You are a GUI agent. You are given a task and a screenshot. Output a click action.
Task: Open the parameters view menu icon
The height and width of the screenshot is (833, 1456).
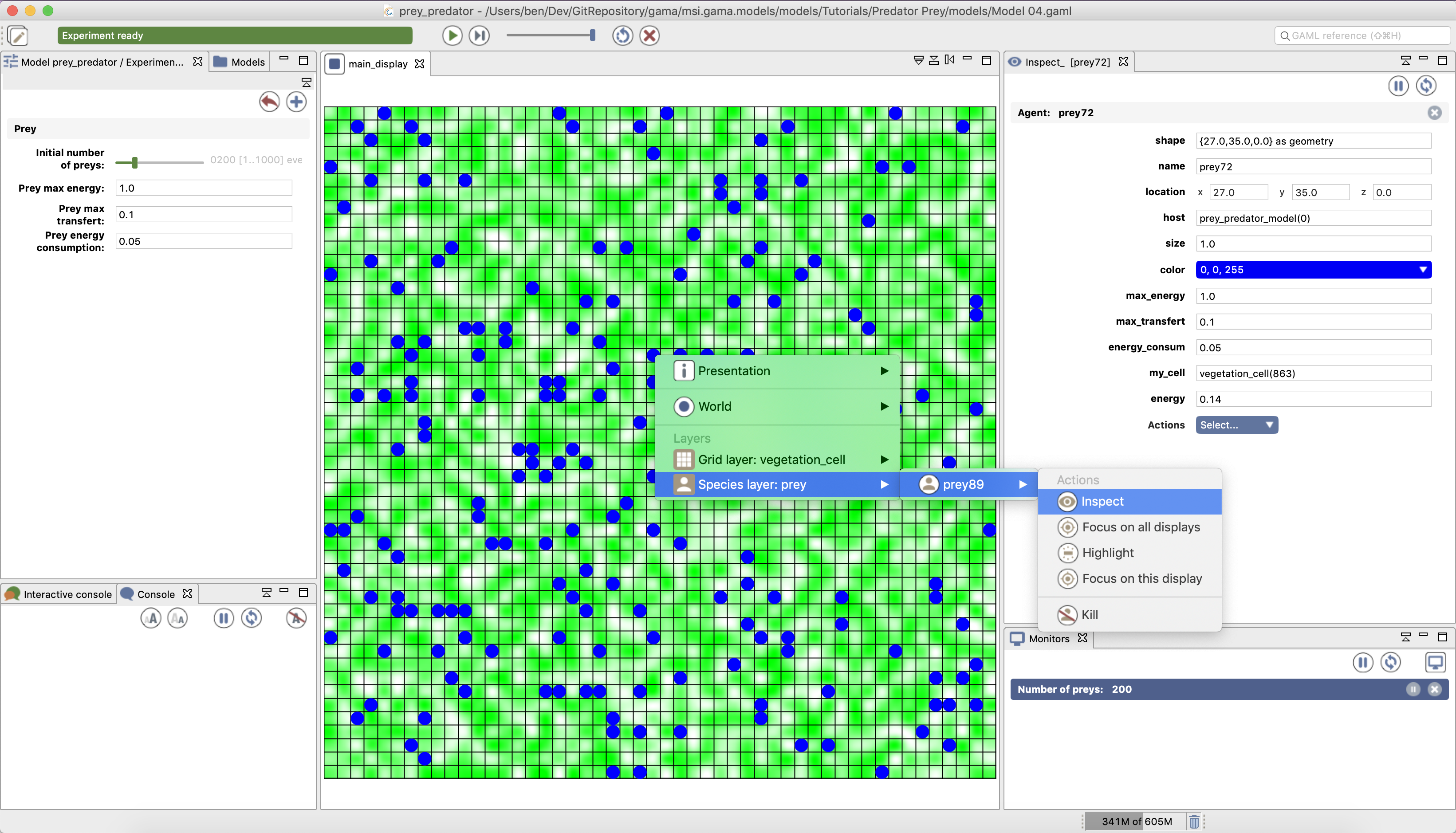coord(307,83)
